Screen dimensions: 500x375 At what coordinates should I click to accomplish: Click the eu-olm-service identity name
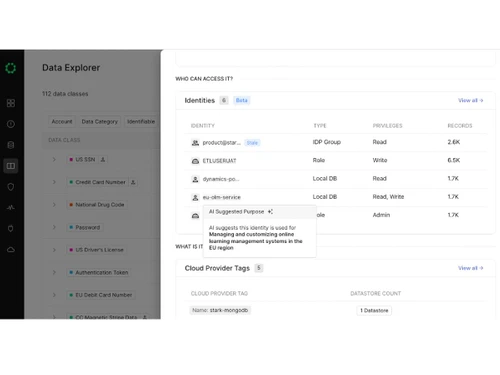[x=222, y=197]
